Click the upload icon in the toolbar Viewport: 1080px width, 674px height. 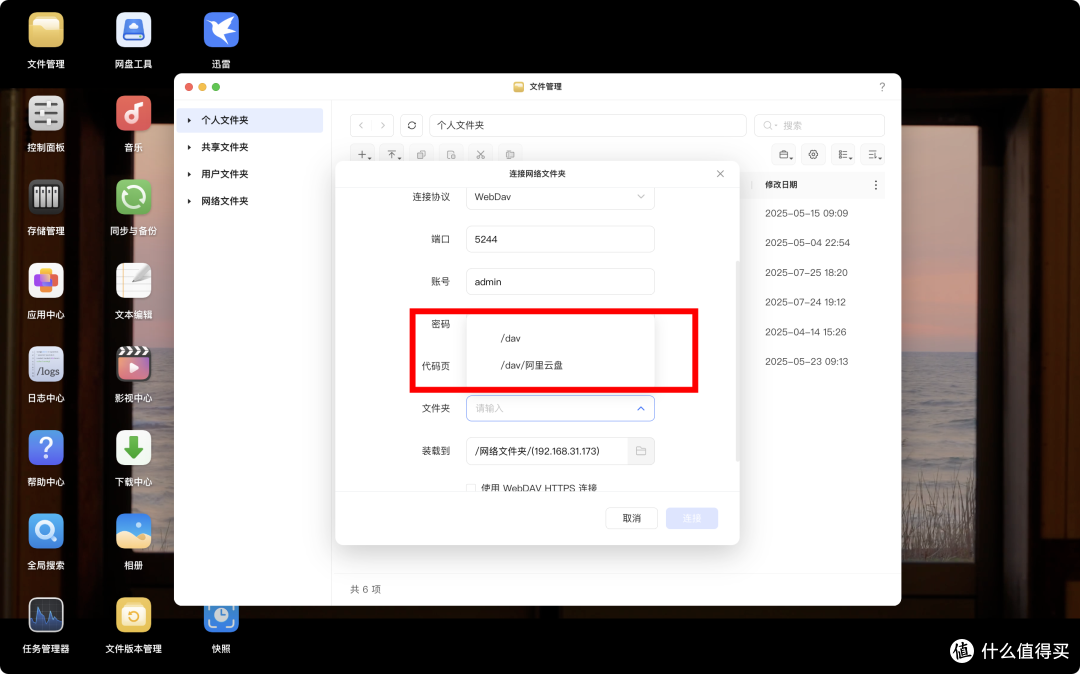click(392, 154)
